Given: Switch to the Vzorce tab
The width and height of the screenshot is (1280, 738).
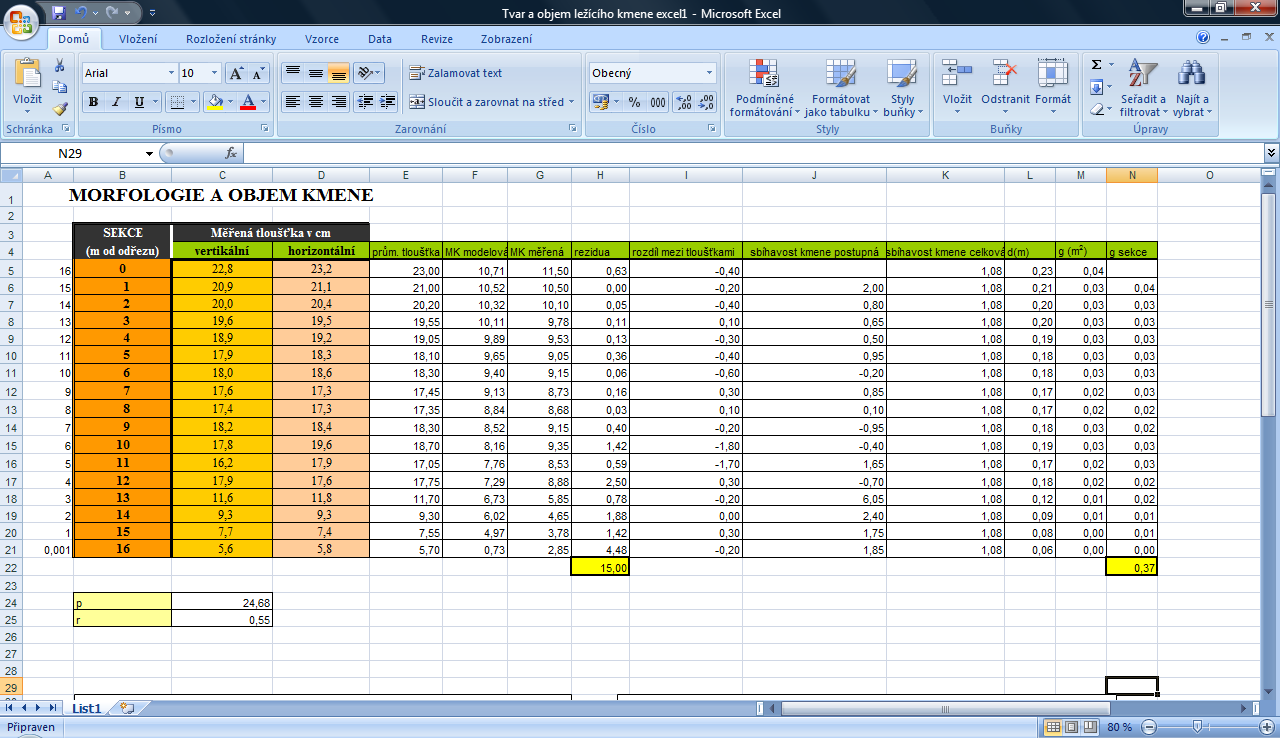Looking at the screenshot, I should coord(322,39).
